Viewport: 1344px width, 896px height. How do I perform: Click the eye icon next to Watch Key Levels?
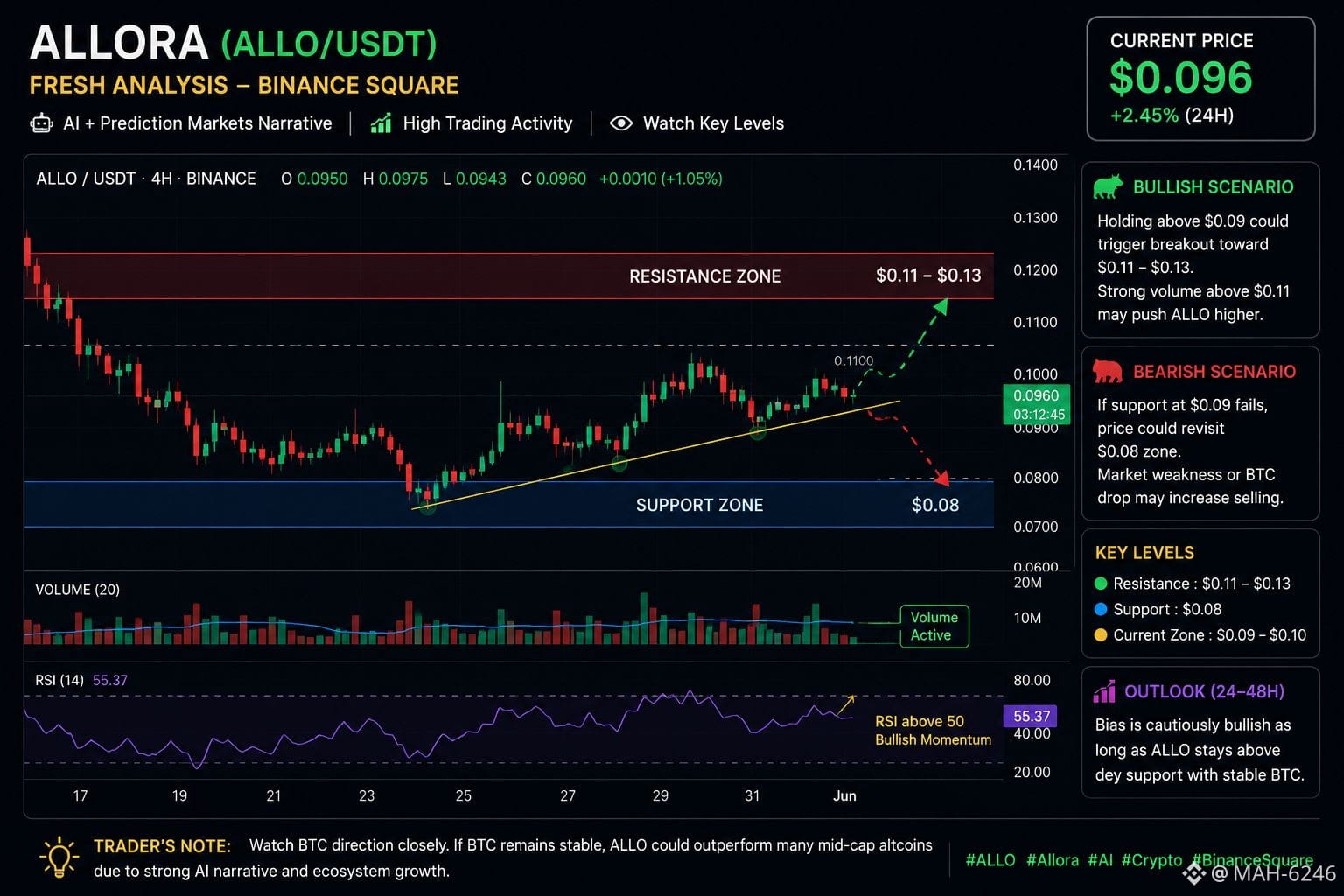(x=621, y=123)
